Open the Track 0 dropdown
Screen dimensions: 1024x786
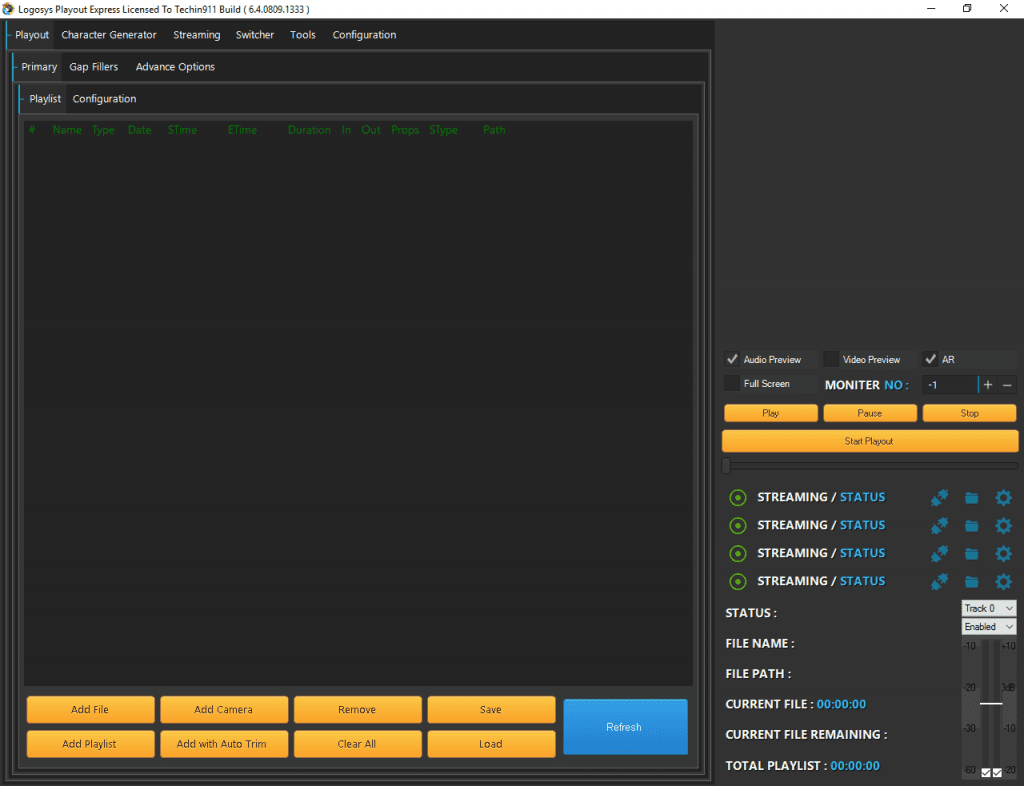tap(988, 608)
